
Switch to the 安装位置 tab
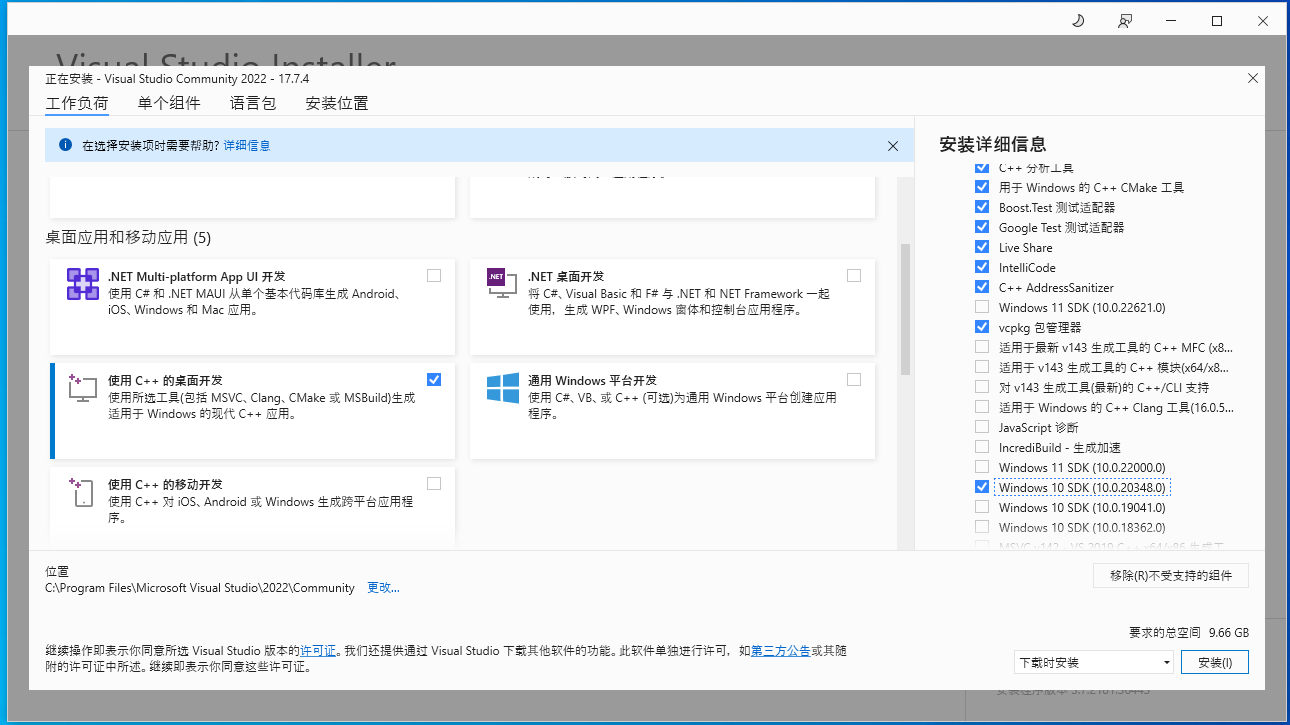click(337, 103)
